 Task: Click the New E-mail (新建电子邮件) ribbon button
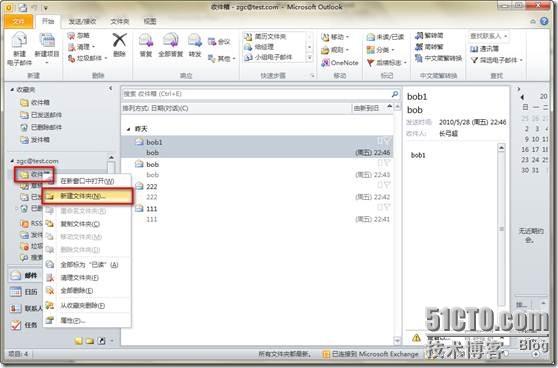coord(20,49)
